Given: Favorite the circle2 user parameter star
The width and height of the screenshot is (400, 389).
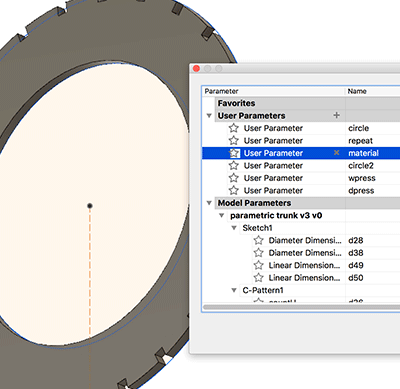Looking at the screenshot, I should coord(234,165).
